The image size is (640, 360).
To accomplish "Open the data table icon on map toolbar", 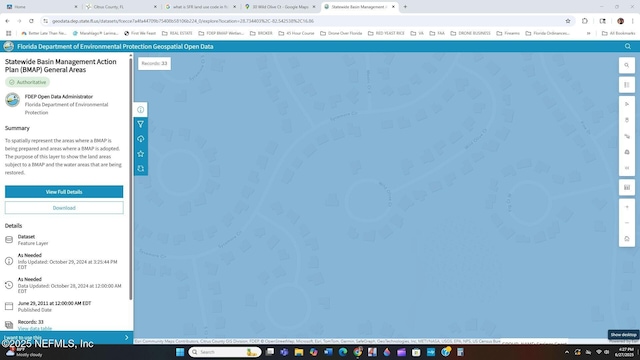I will [627, 187].
